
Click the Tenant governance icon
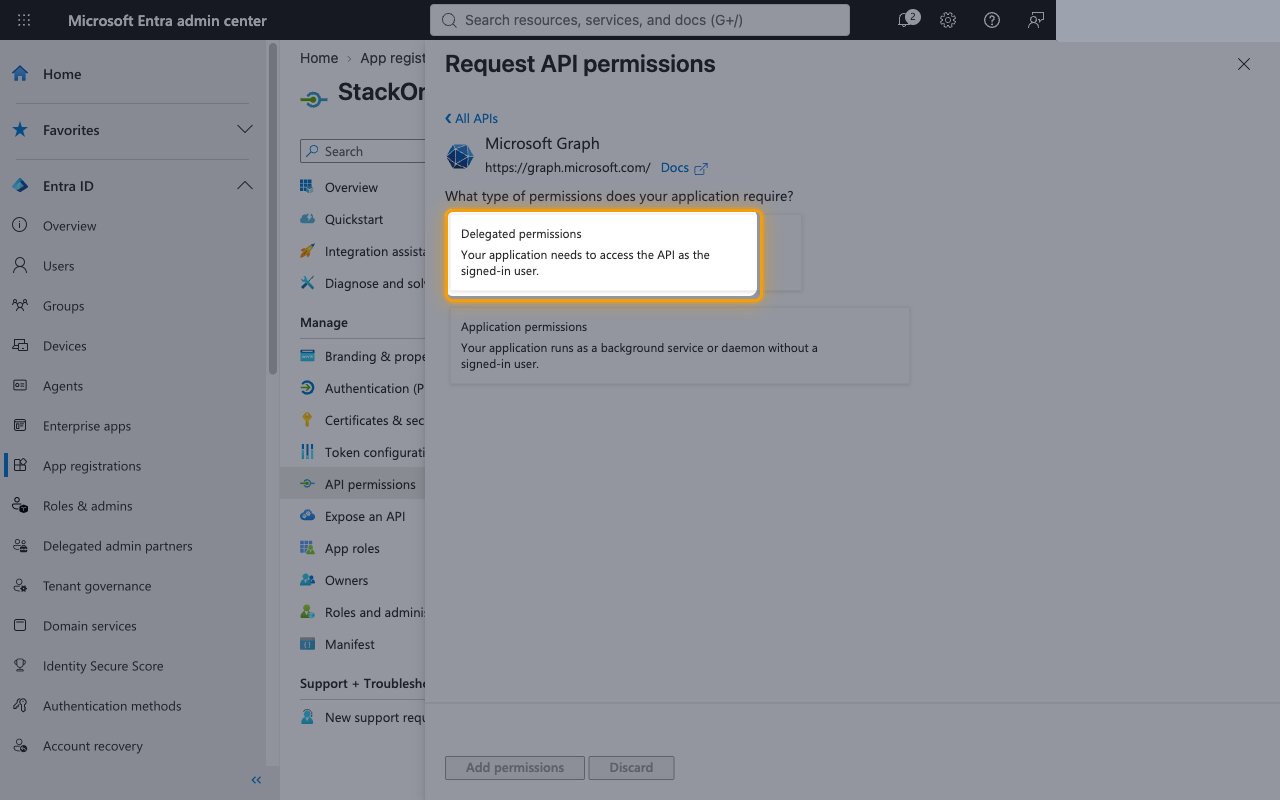(20, 586)
